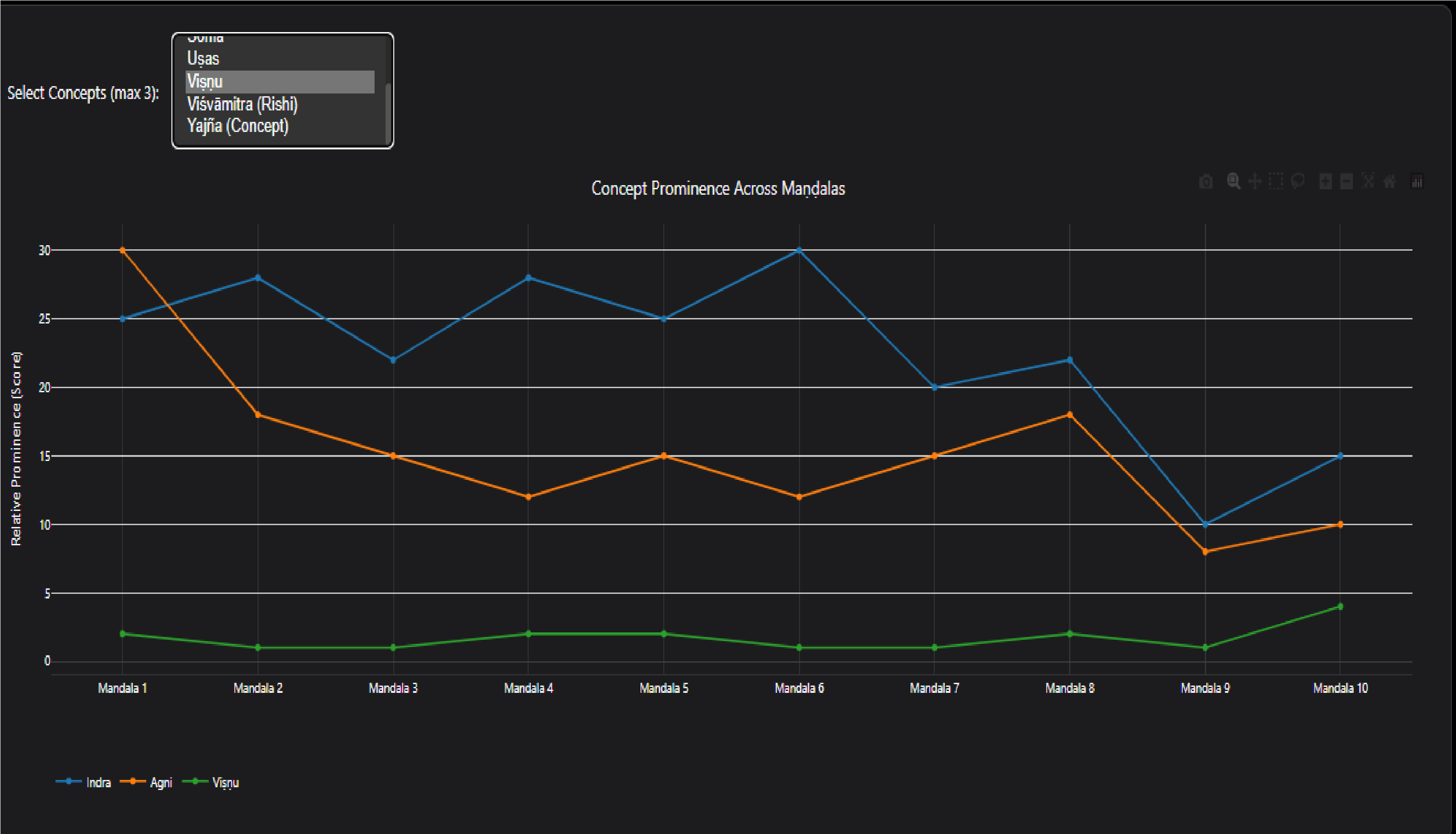Click the Agni point at Mandala 1
The image size is (1456, 834).
[122, 250]
